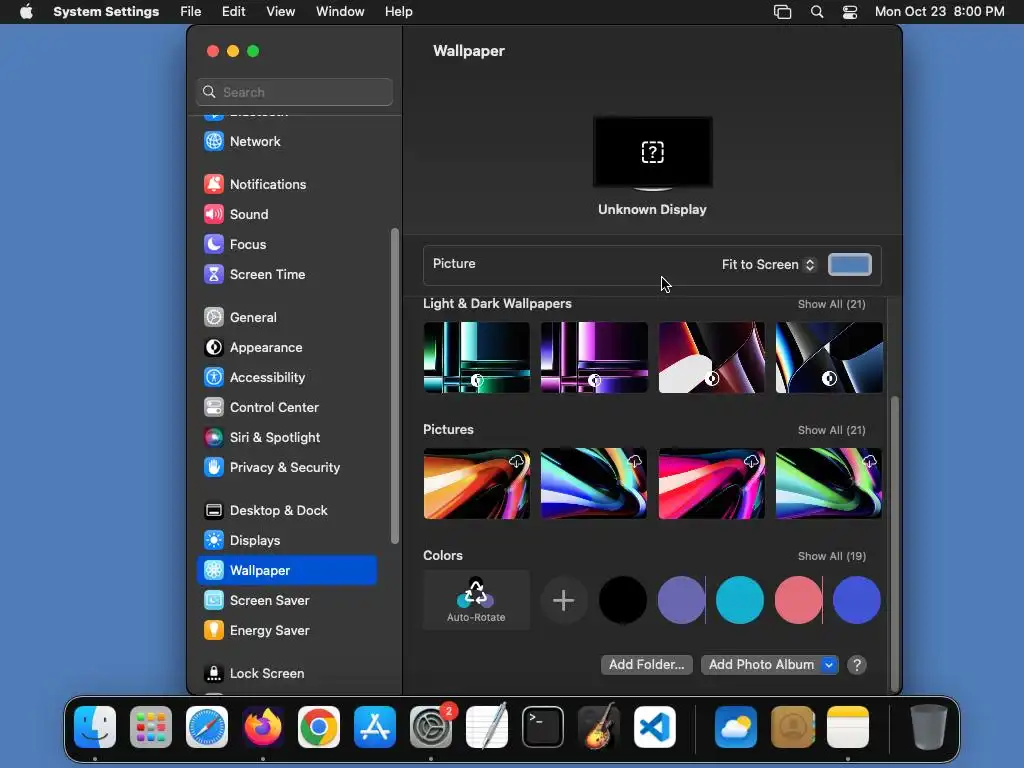Select the orange Pictures wallpaper thumbnail
Viewport: 1024px width, 768px height.
(477, 483)
